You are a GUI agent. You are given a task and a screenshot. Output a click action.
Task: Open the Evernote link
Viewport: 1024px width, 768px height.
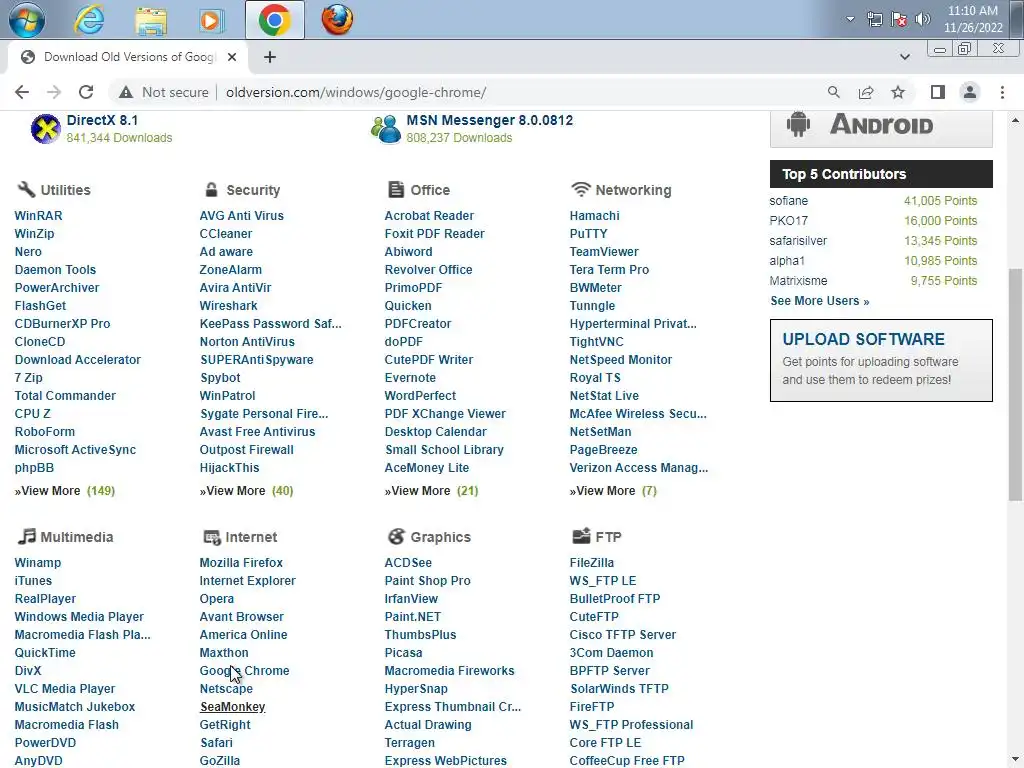(409, 377)
